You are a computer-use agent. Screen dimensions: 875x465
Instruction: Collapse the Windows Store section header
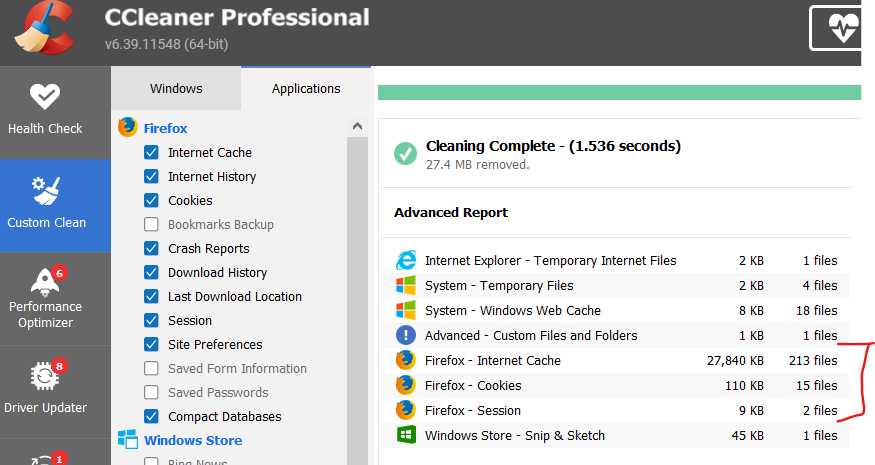click(x=192, y=440)
